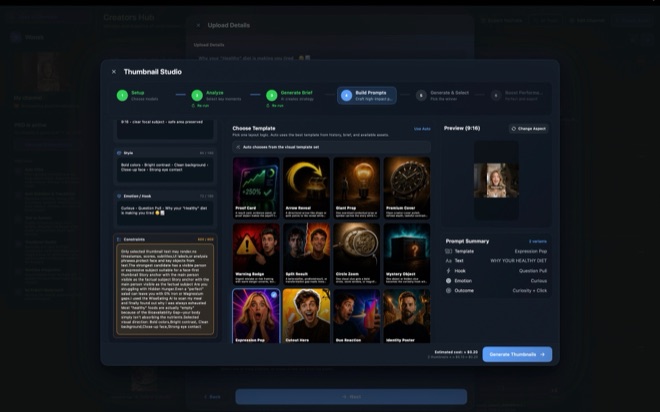Choose the Split Result template
The image size is (660, 412).
[306, 254]
